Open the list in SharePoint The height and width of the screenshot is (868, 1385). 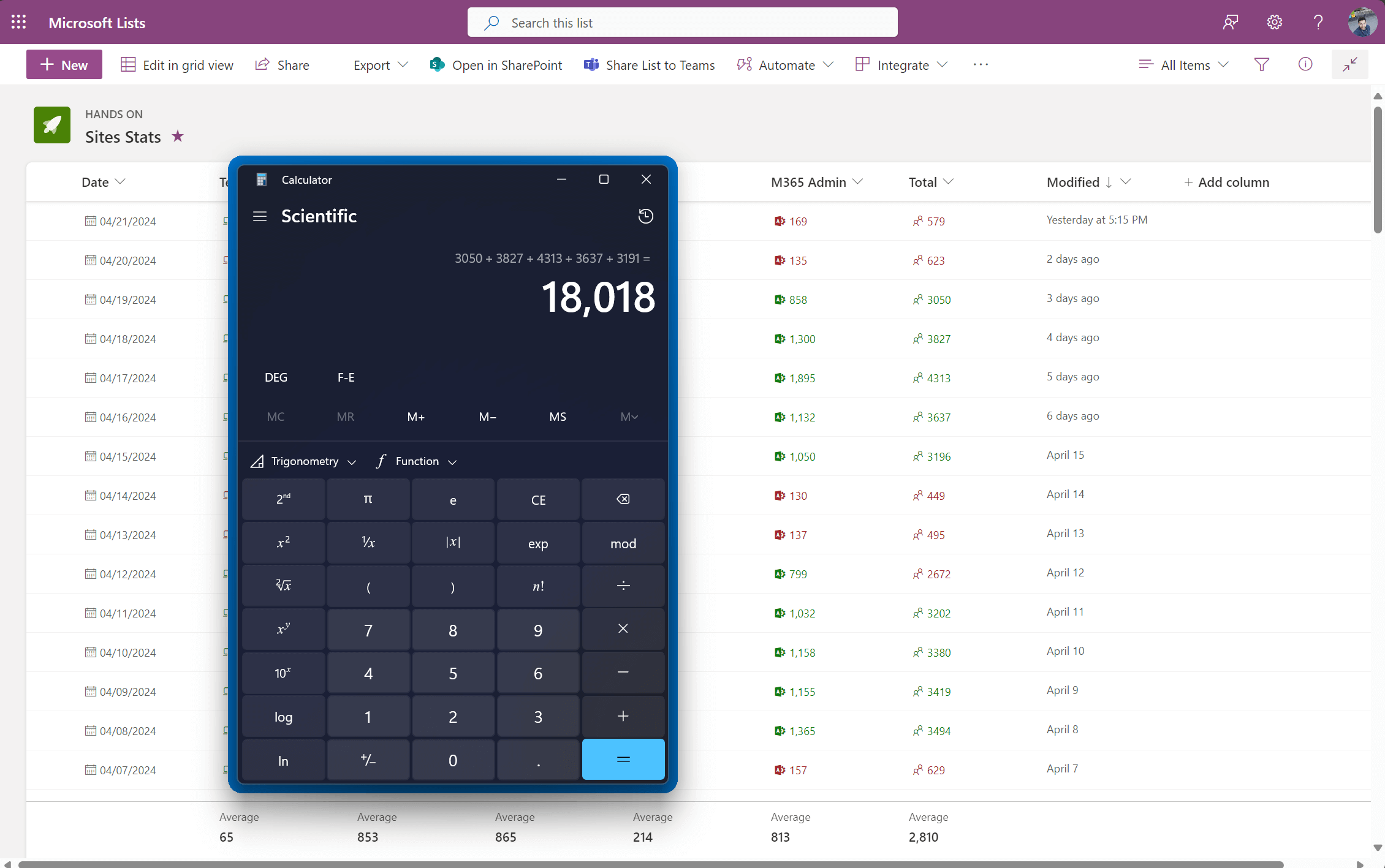tap(496, 64)
